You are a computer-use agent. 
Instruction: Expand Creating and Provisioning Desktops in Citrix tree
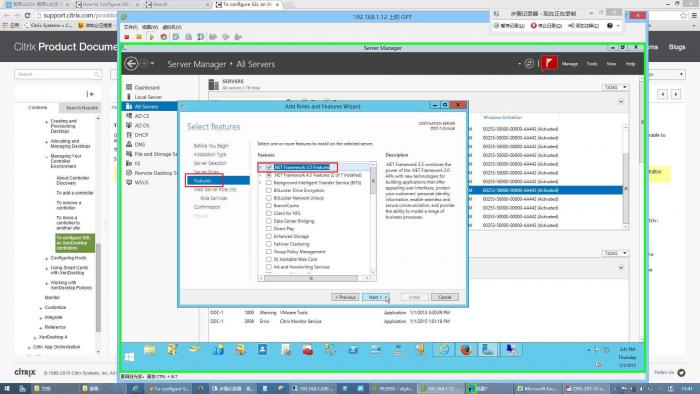tap(46, 121)
